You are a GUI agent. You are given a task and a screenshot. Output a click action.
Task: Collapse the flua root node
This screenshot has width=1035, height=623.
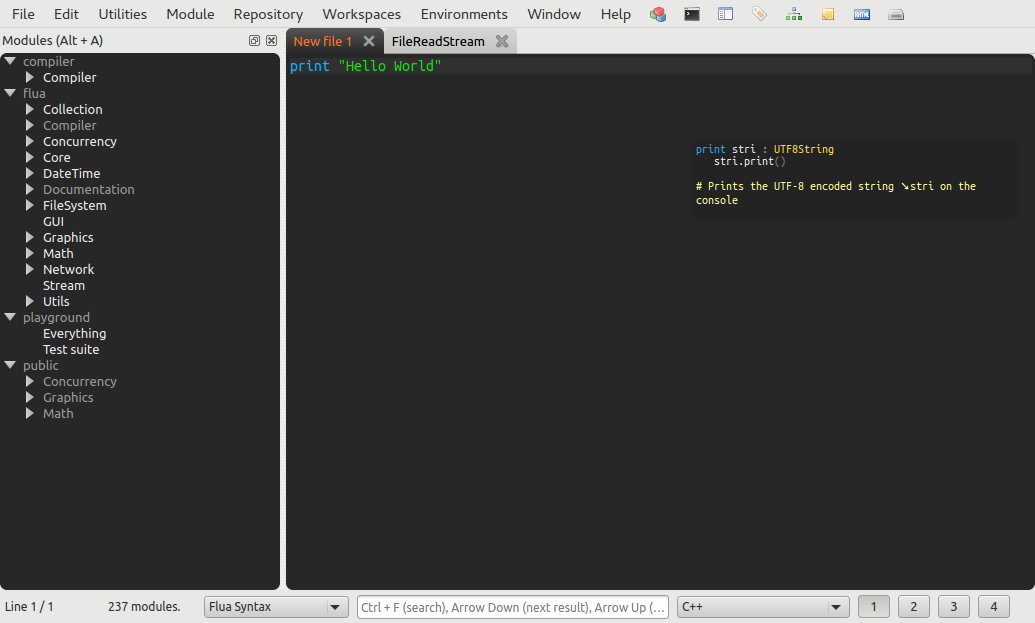[x=10, y=93]
